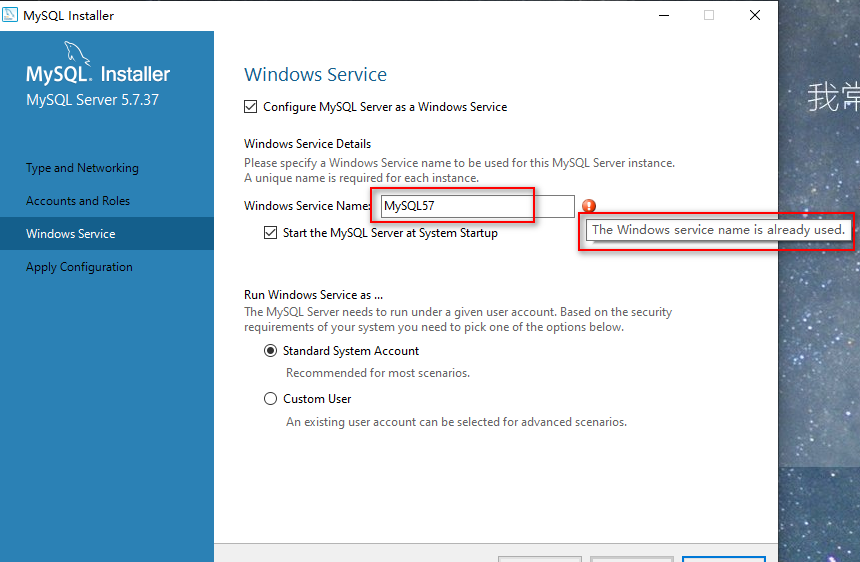The height and width of the screenshot is (562, 860).
Task: Uncheck Configure MySQL Server as a Windows Service
Action: [x=251, y=106]
